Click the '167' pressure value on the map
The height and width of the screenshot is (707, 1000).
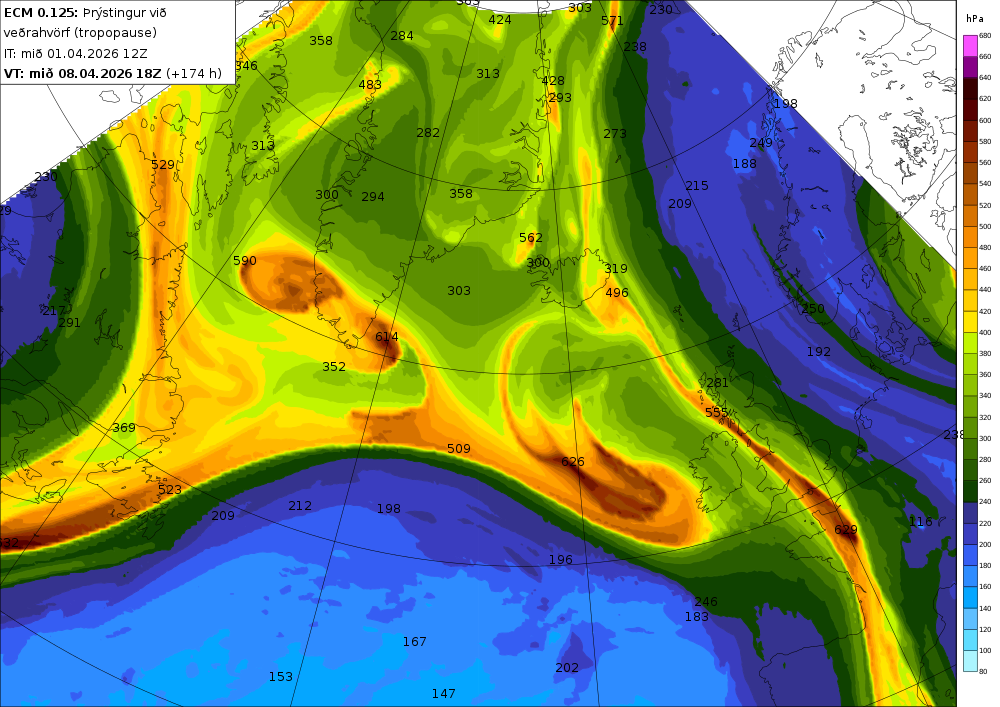(415, 642)
